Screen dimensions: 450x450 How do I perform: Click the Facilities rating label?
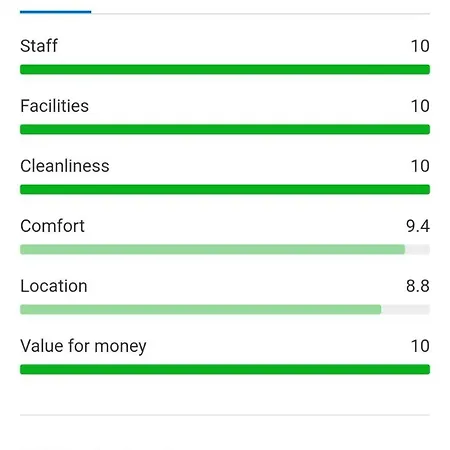click(54, 106)
